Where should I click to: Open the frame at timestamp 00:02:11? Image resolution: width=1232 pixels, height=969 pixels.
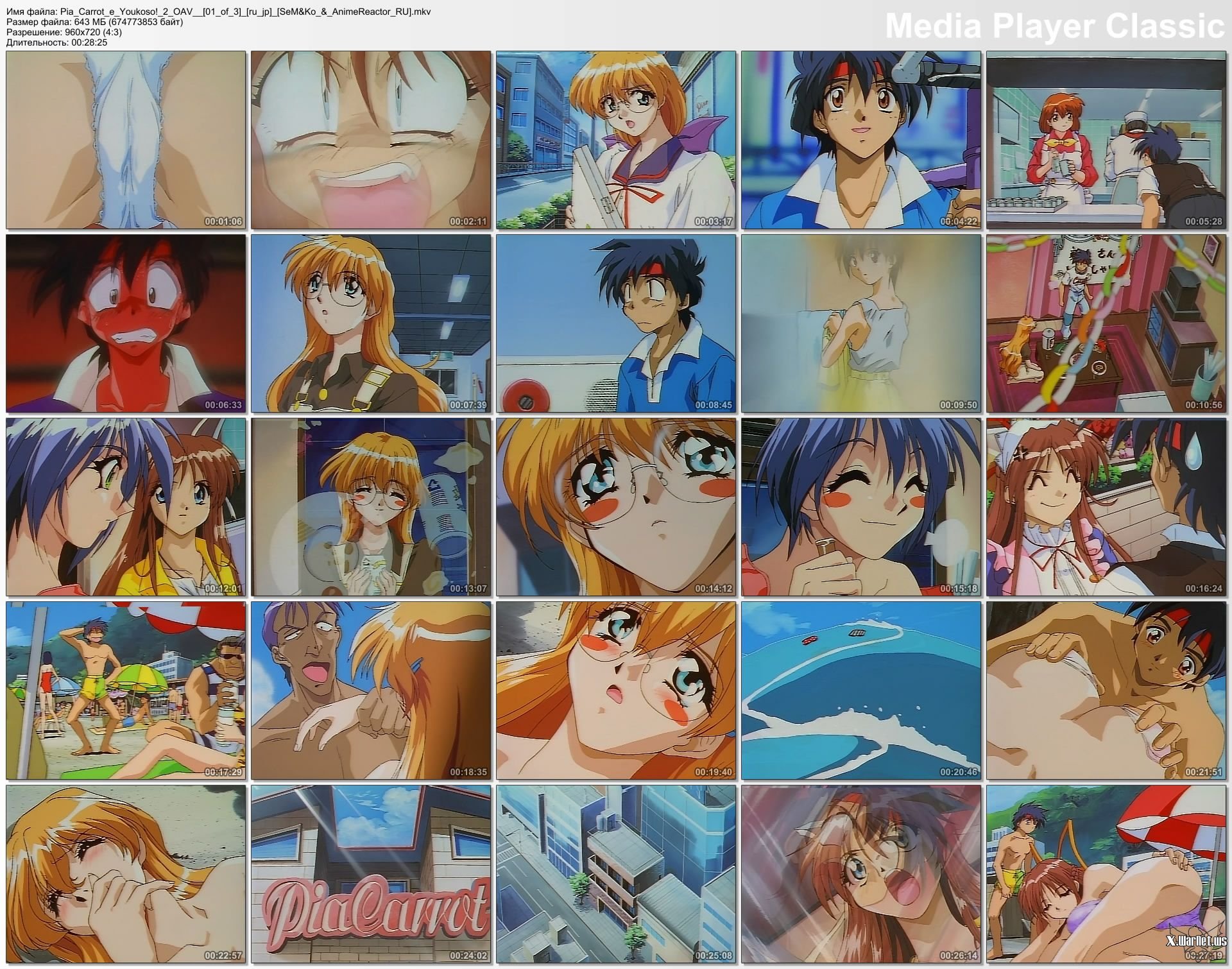371,140
